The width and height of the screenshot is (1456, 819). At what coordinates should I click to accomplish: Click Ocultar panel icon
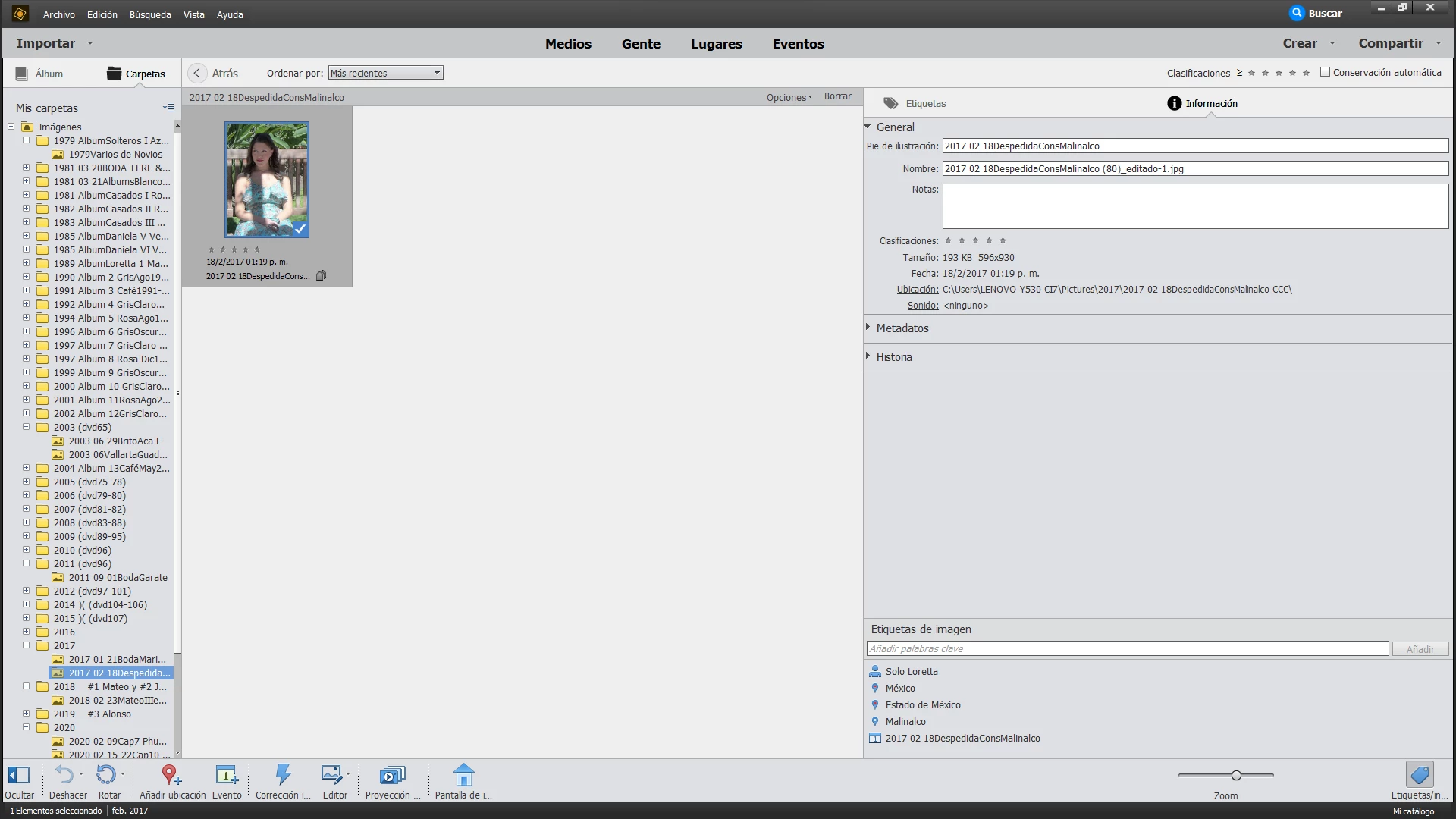pos(19,775)
